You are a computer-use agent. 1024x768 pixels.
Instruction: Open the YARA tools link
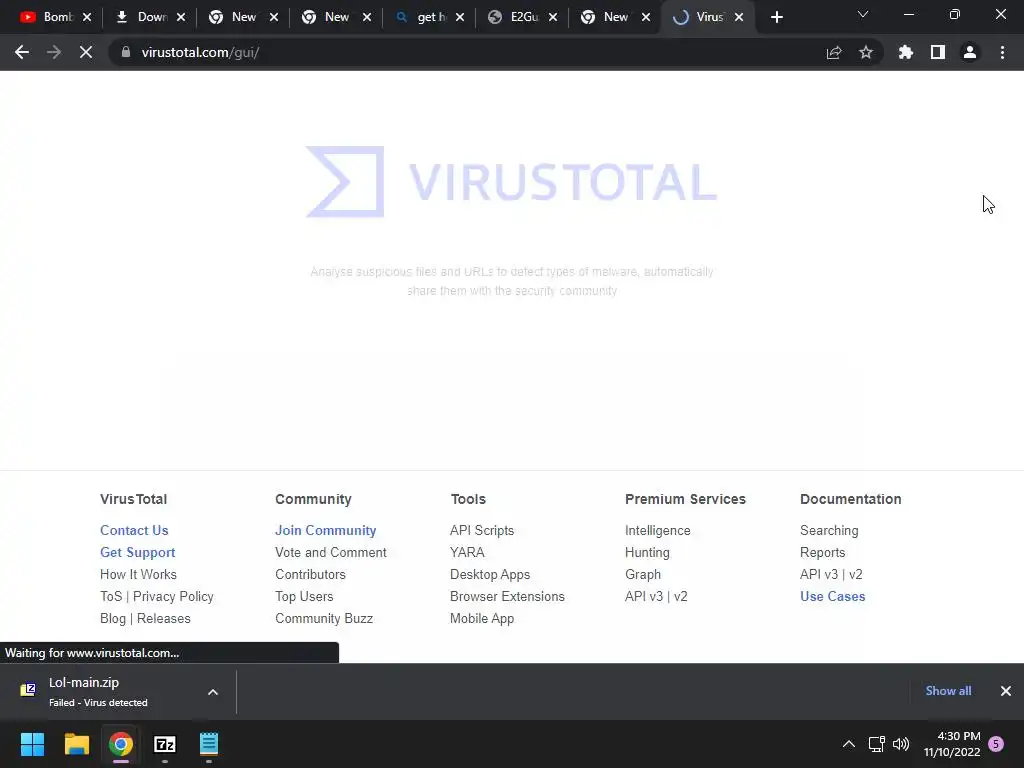467,552
